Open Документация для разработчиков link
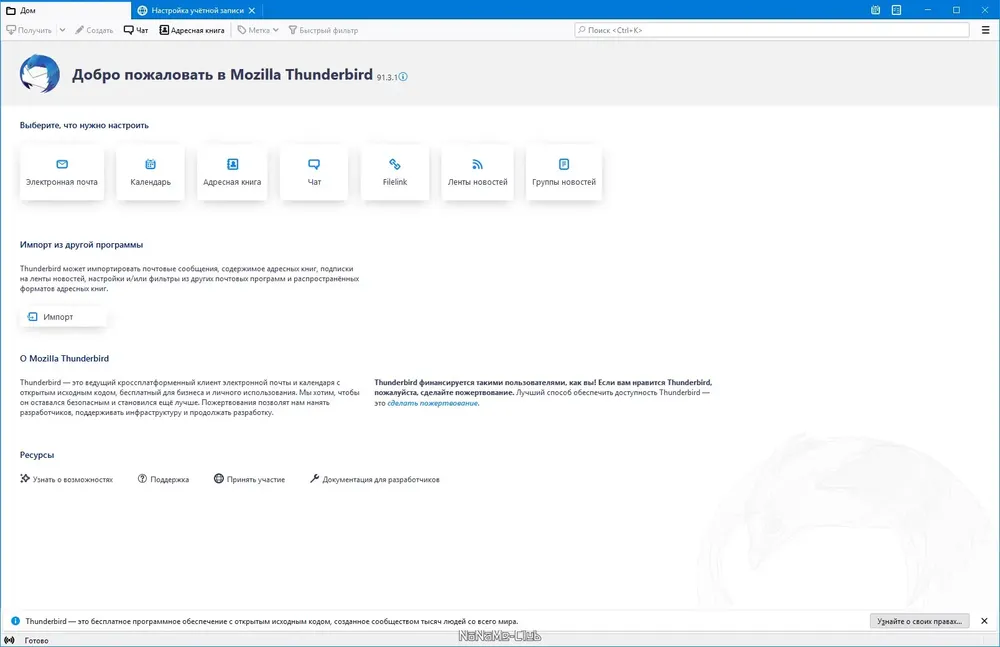Screen dimensions: 1000x647 pos(375,479)
